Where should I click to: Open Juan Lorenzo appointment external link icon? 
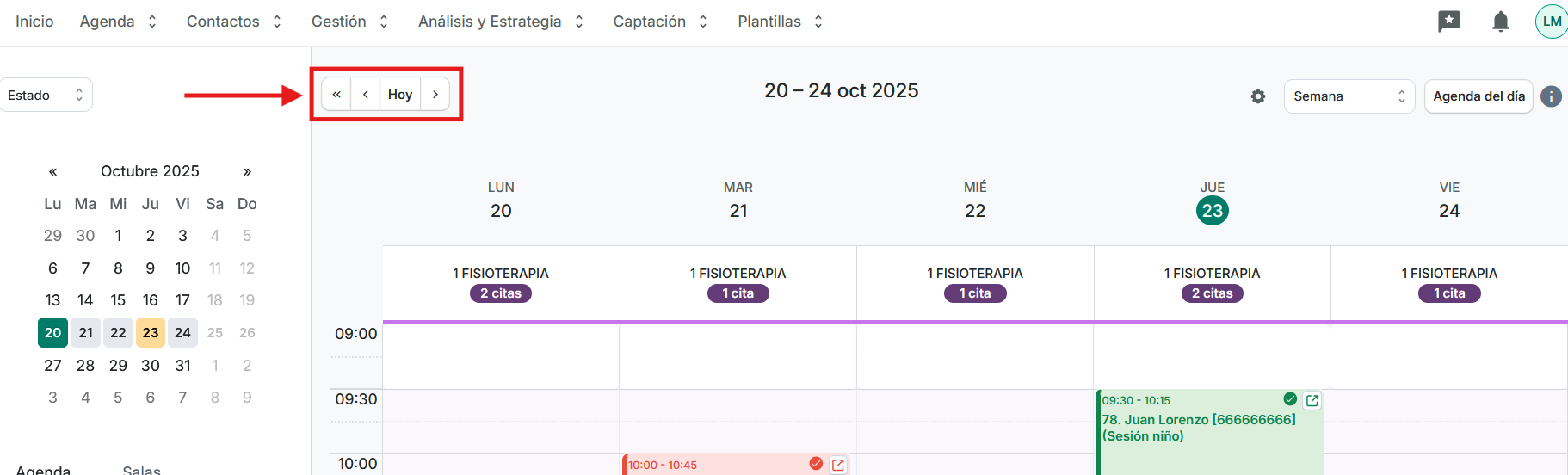click(1312, 400)
